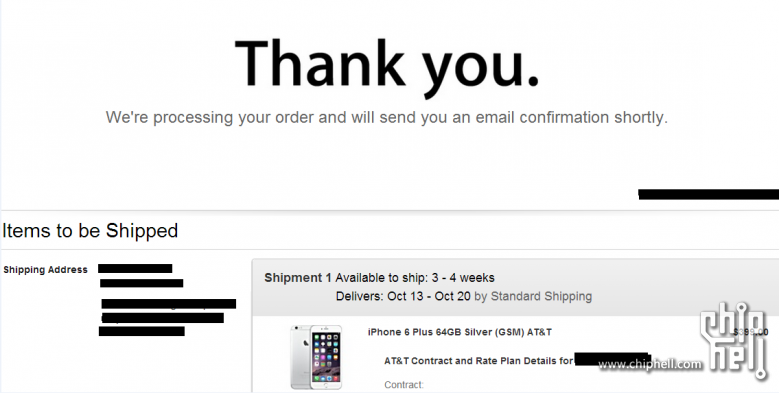Click the long redacted bar below the email confirmation message
The width and height of the screenshot is (779, 393).
(708, 194)
